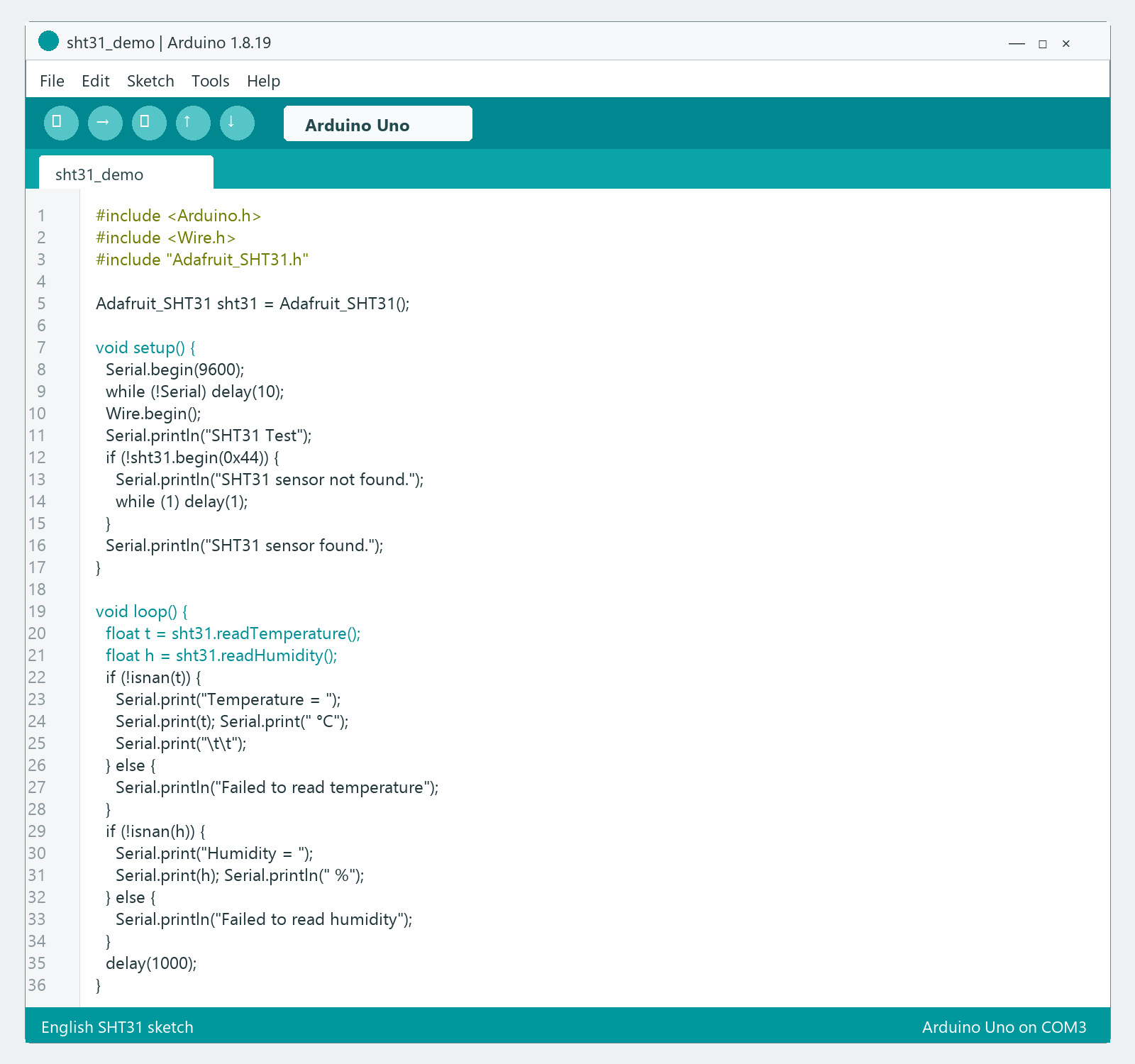Click line number 7 in the gutter
Viewport: 1135px width, 1064px height.
[41, 348]
